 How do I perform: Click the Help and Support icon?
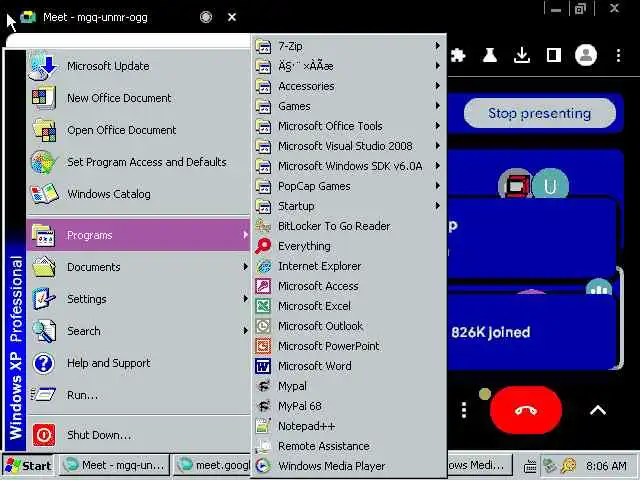click(43, 363)
